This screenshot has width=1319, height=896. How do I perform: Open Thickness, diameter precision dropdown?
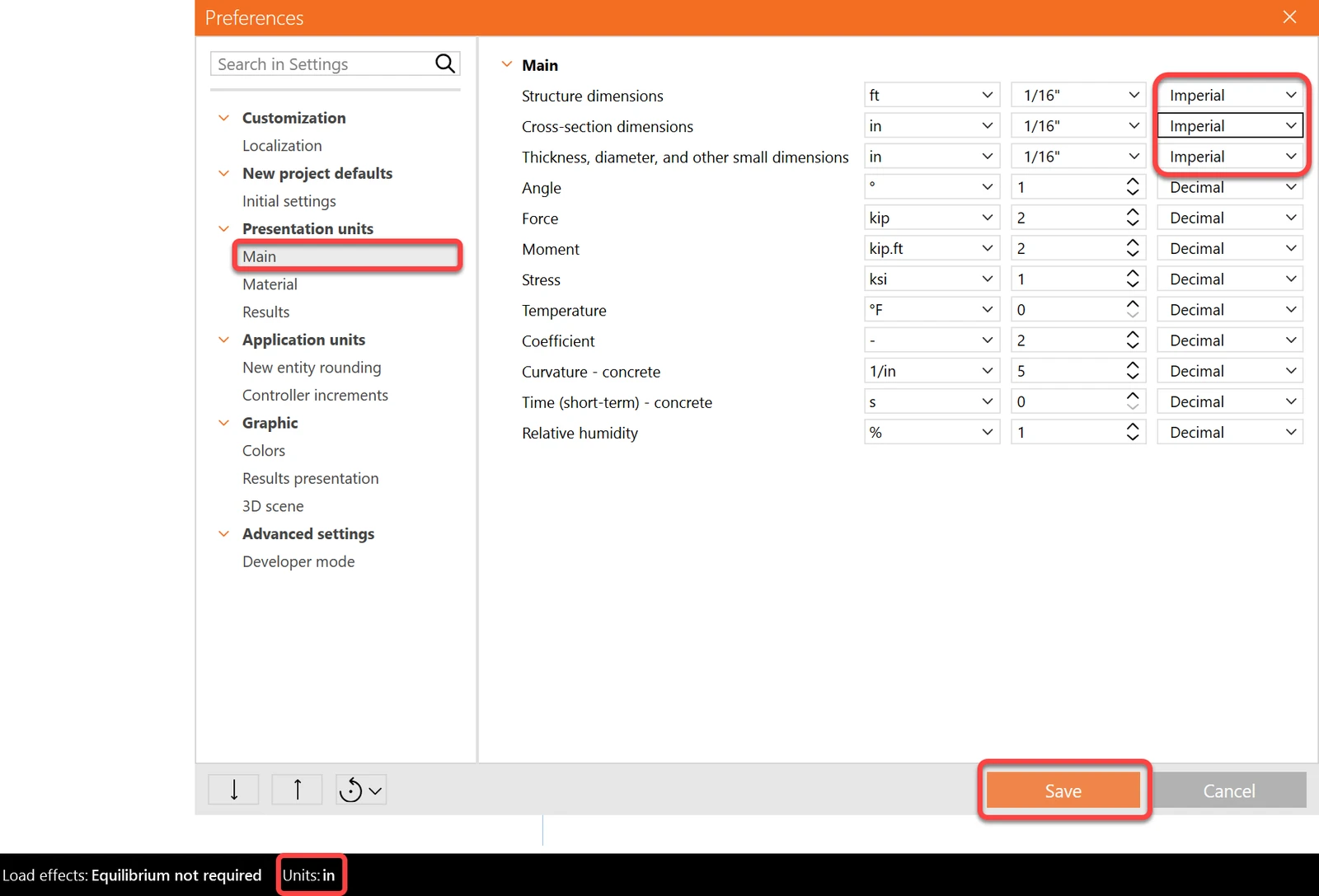point(1078,156)
